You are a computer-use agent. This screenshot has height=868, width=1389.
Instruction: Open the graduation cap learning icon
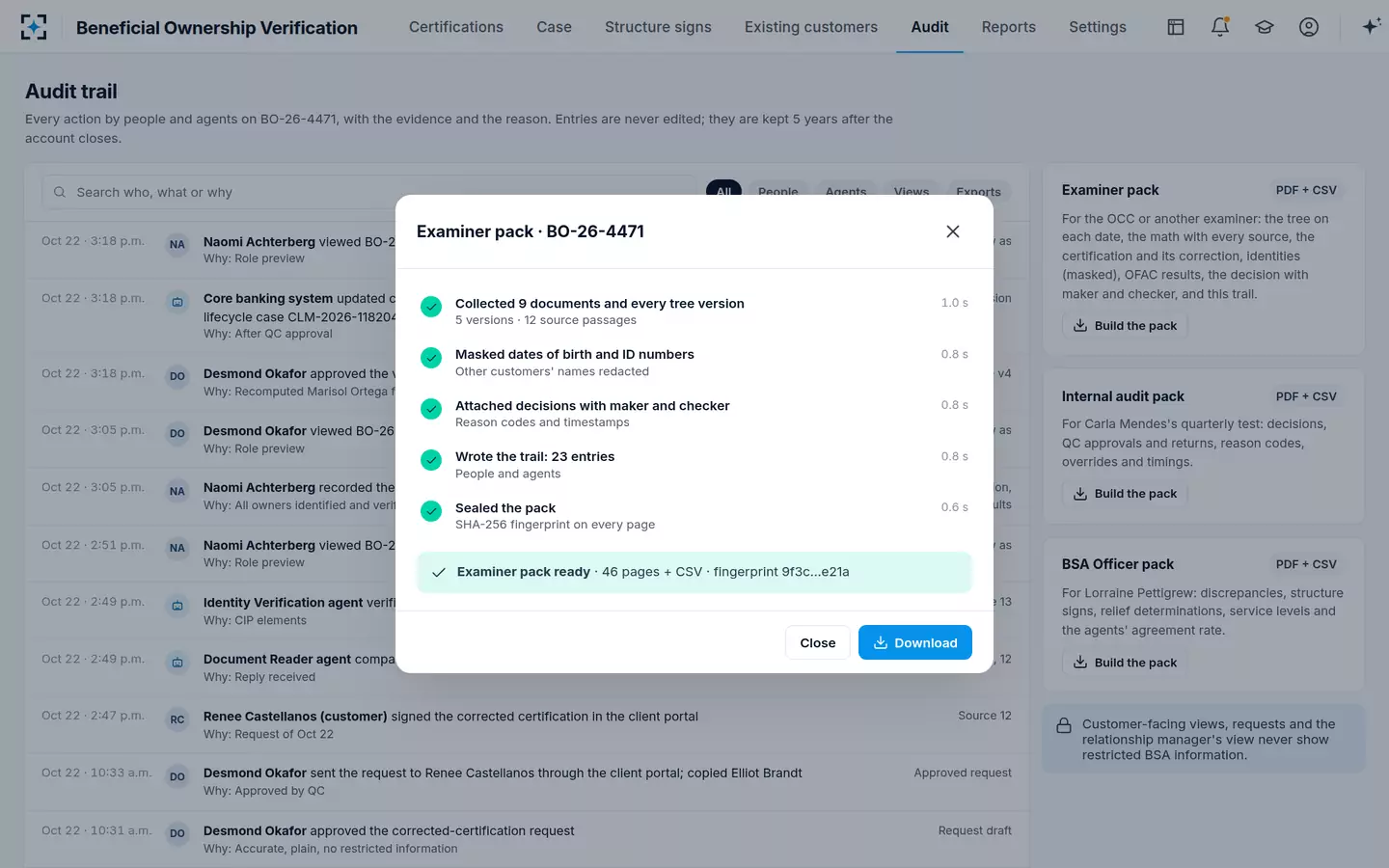click(x=1265, y=27)
